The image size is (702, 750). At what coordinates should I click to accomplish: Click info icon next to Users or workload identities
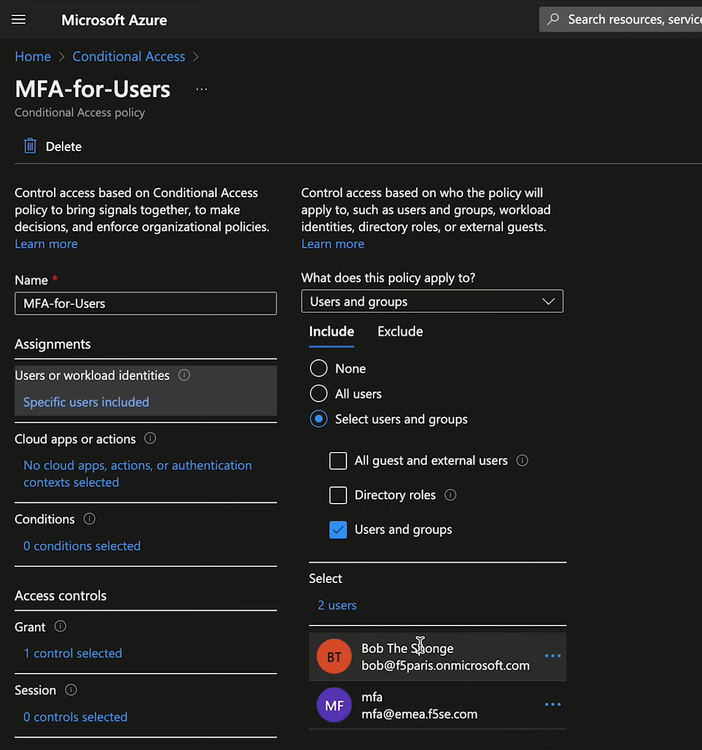pyautogui.click(x=184, y=375)
